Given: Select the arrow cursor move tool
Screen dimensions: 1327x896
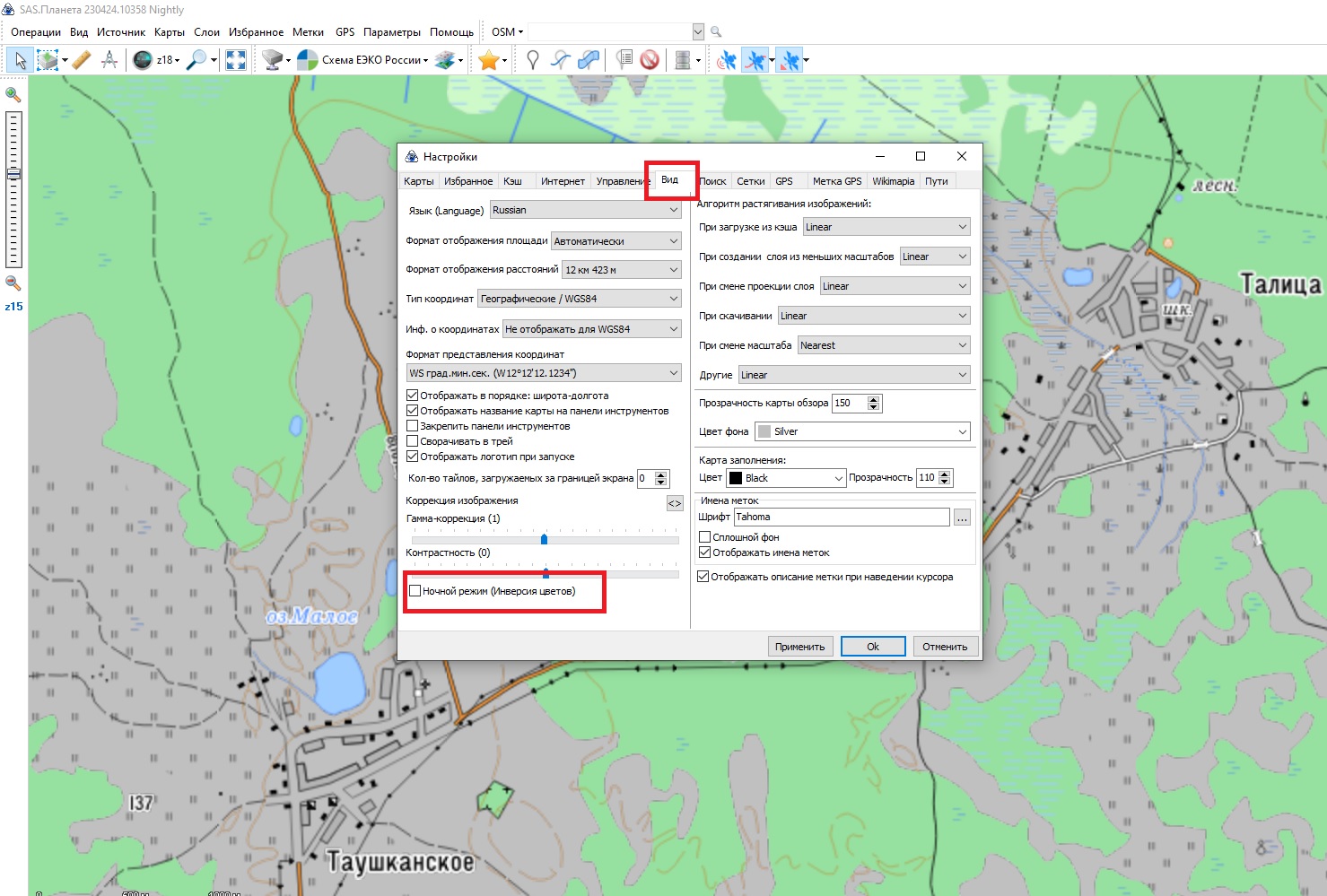Looking at the screenshot, I should [20, 60].
